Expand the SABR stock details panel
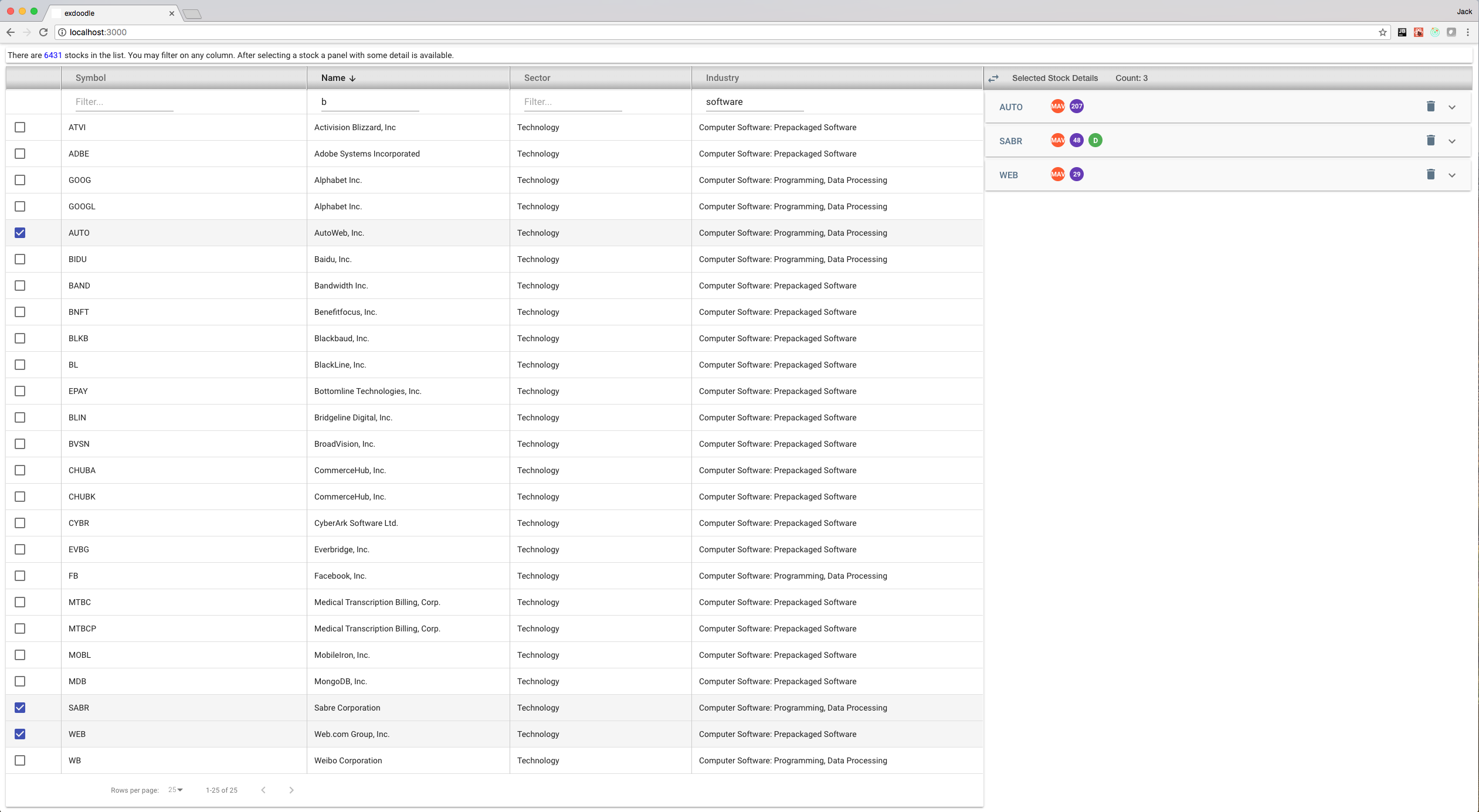Screen dimensions: 1479x812 (1452, 141)
